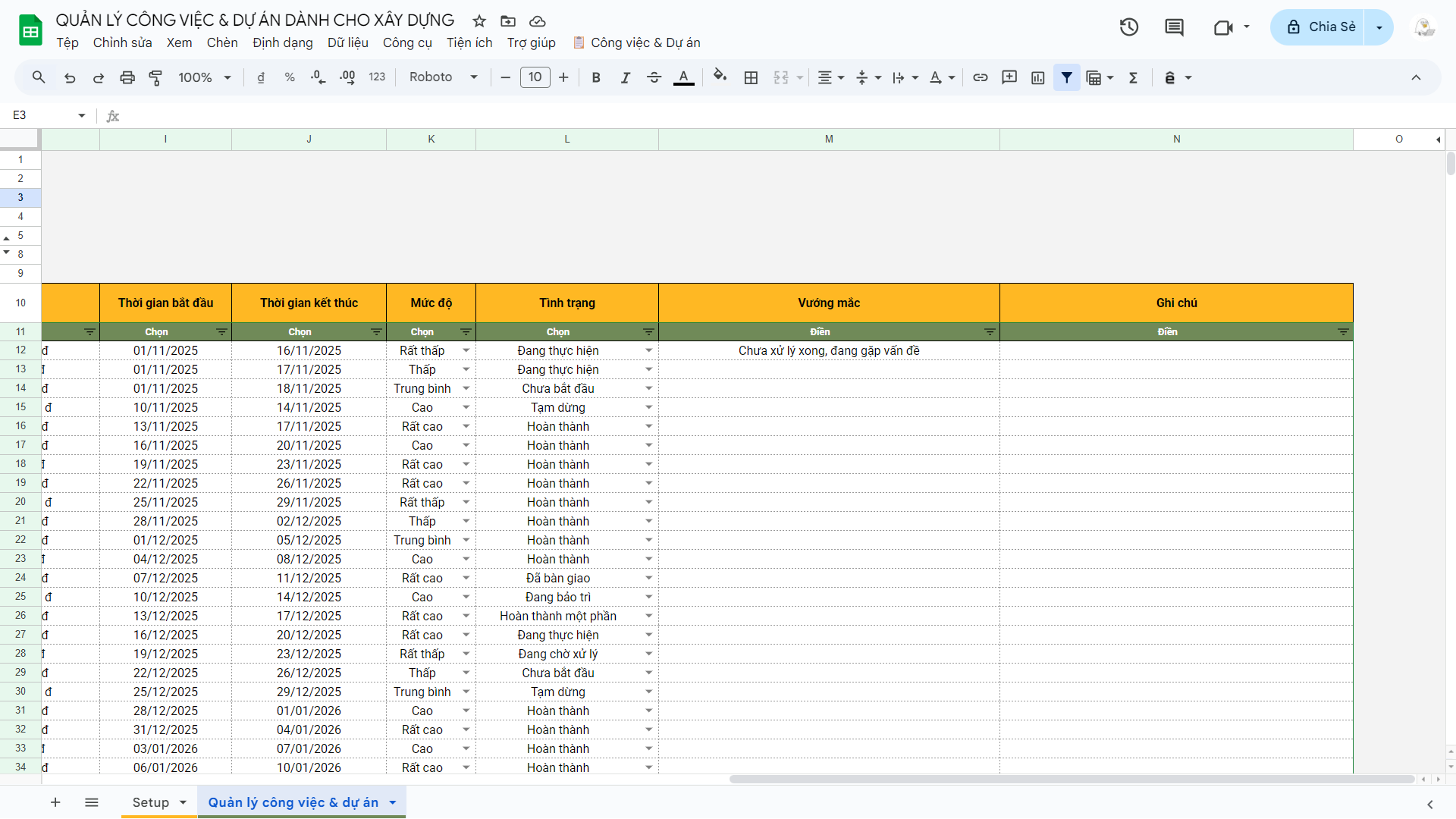Open the comments panel icon

[1174, 27]
